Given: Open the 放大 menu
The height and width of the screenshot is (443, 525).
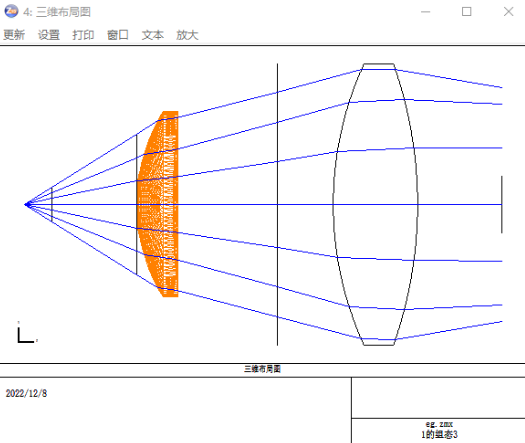Looking at the screenshot, I should pyautogui.click(x=187, y=35).
